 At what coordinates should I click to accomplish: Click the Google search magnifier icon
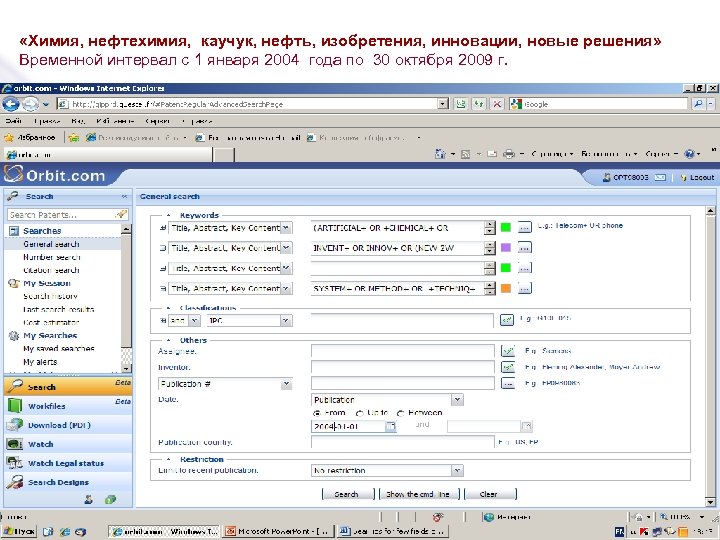pos(698,104)
